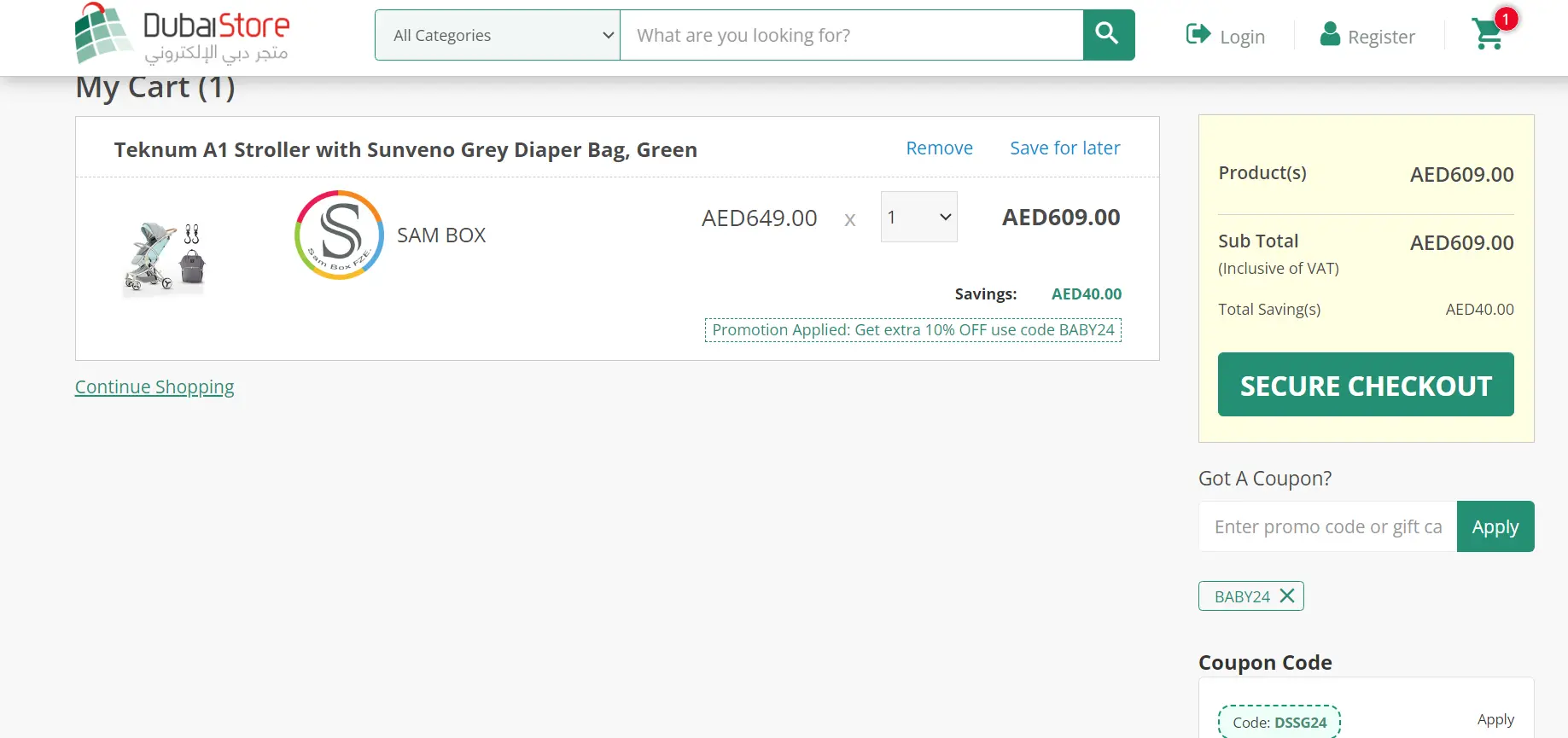Viewport: 1568px width, 738px height.
Task: Click the search magnifier button
Action: tap(1108, 35)
